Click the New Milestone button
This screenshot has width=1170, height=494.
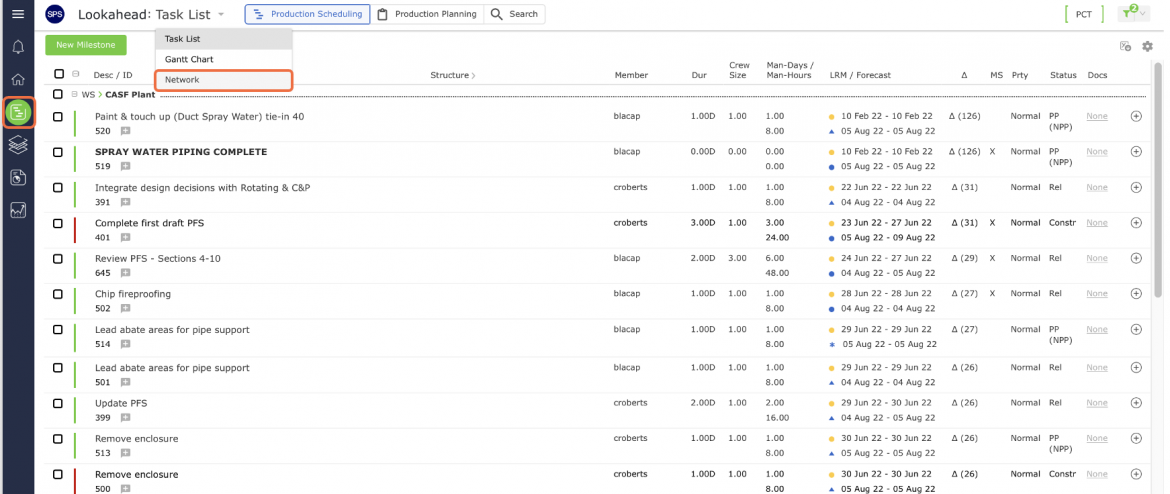pyautogui.click(x=86, y=45)
